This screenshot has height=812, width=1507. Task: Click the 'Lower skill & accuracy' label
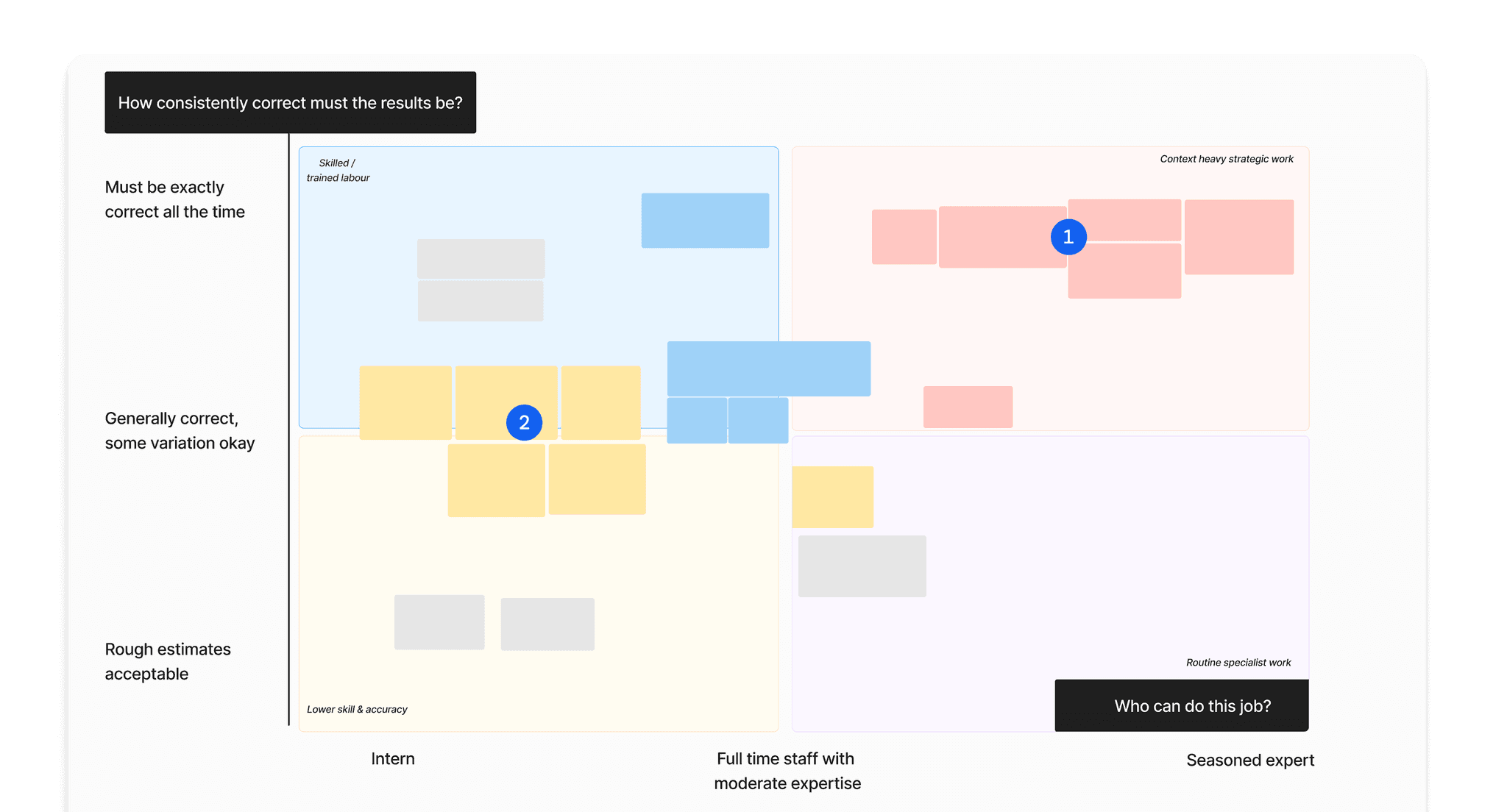click(x=357, y=709)
